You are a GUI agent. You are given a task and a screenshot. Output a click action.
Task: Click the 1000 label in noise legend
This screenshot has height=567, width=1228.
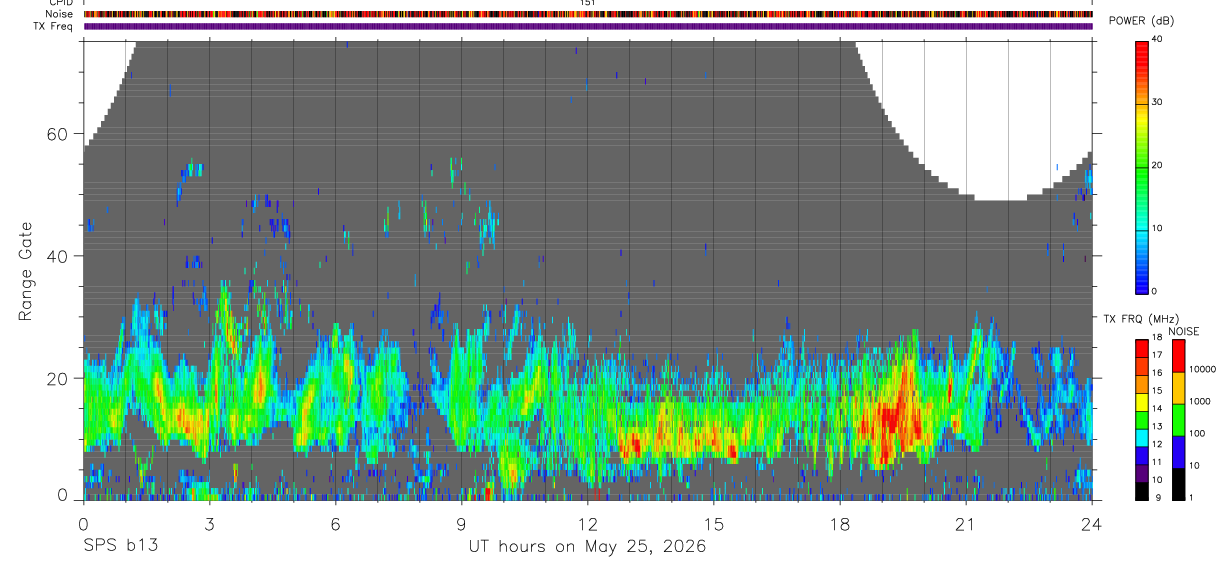point(1199,401)
